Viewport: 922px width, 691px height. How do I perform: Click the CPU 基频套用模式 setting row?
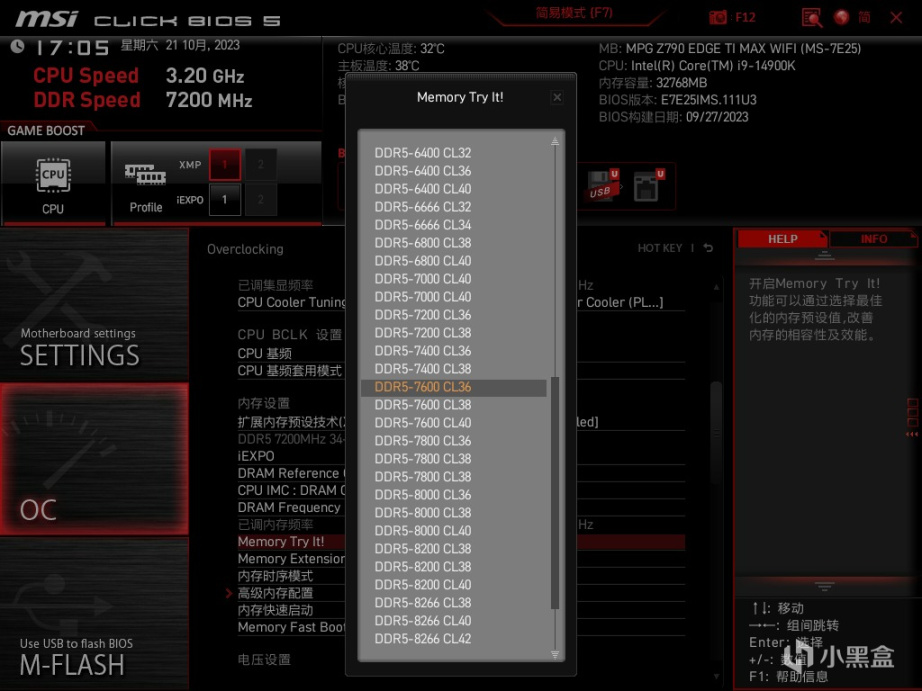291,371
